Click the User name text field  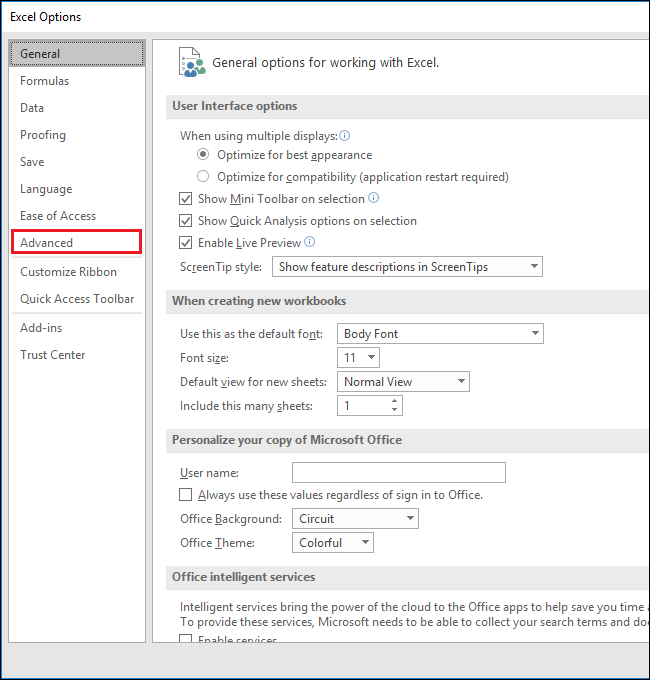tap(398, 472)
